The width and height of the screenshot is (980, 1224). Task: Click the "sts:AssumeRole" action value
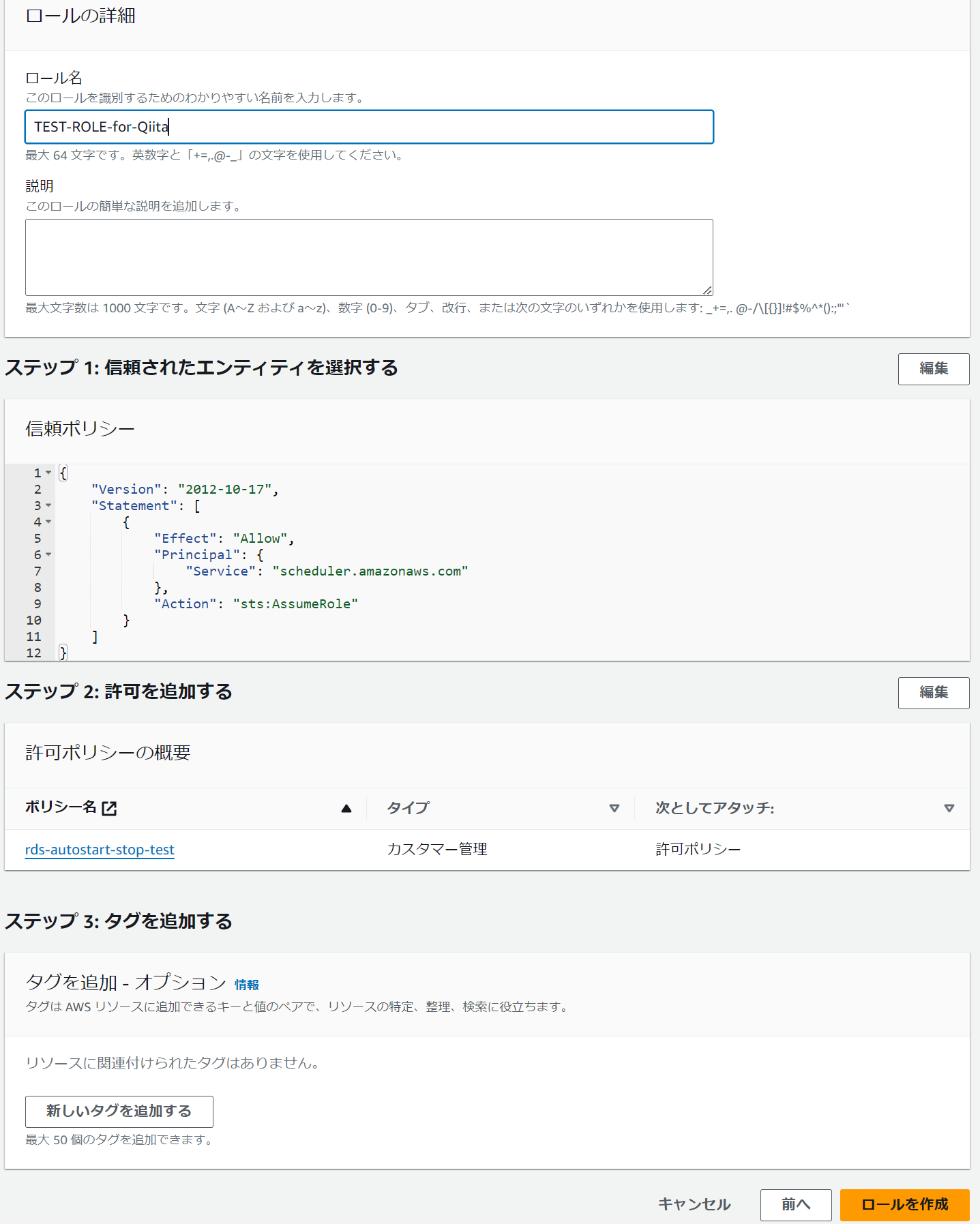295,603
